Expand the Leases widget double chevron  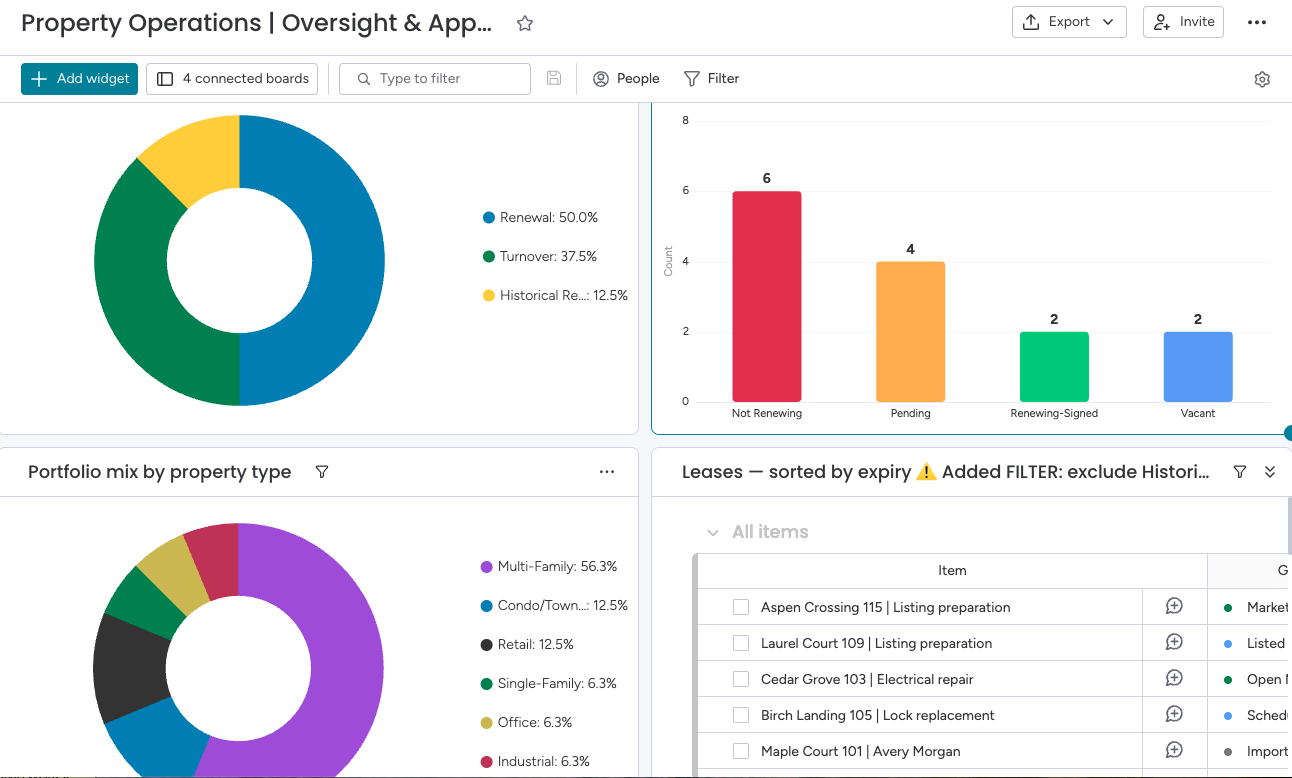tap(1270, 472)
